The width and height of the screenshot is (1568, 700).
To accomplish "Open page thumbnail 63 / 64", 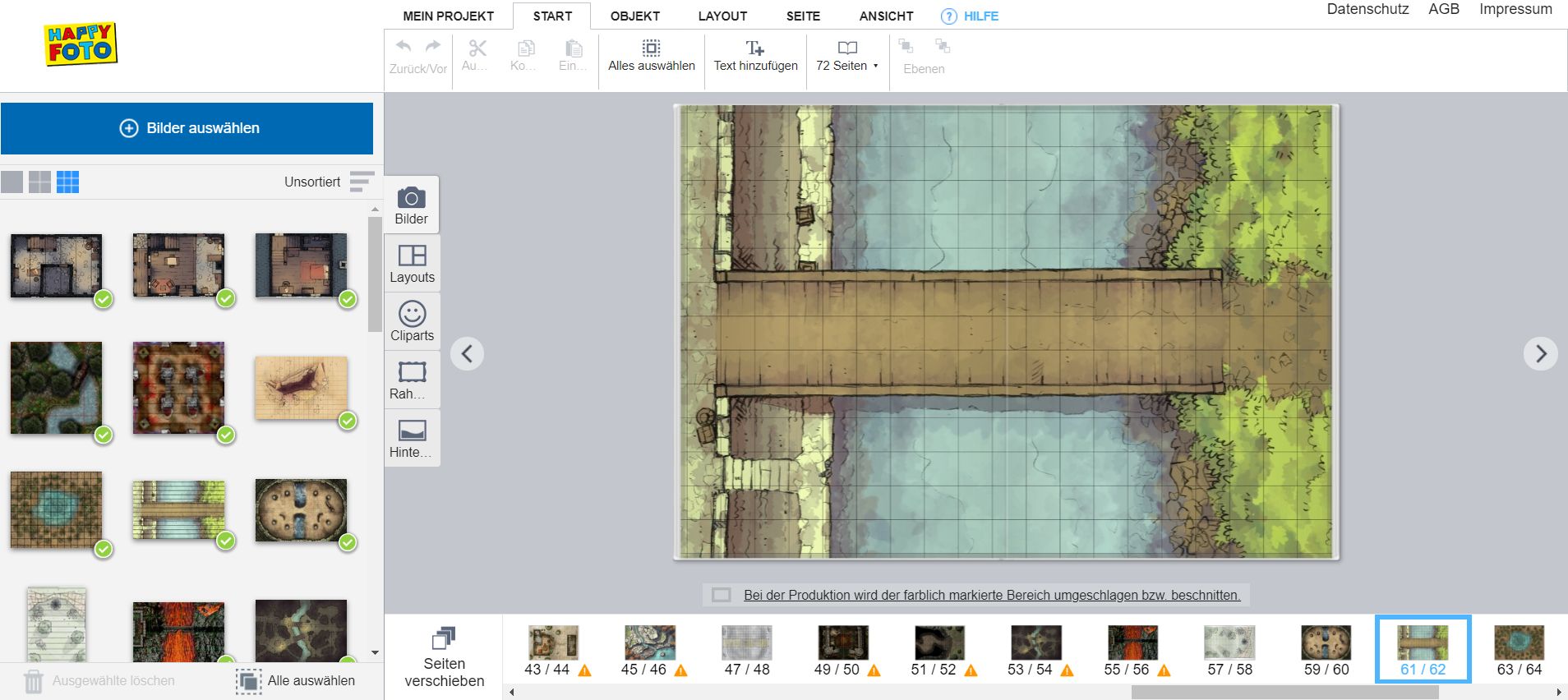I will pos(1519,642).
